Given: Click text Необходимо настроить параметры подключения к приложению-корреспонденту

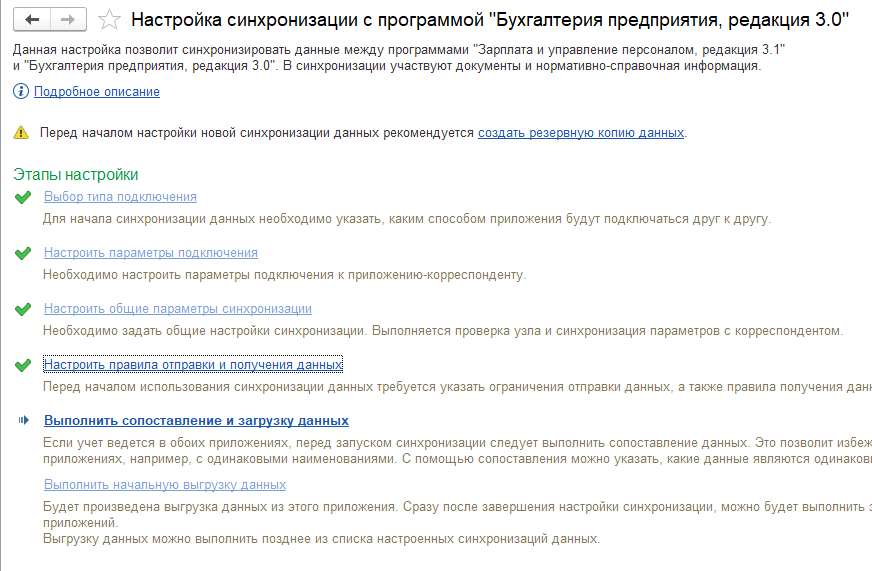Looking at the screenshot, I should [284, 275].
